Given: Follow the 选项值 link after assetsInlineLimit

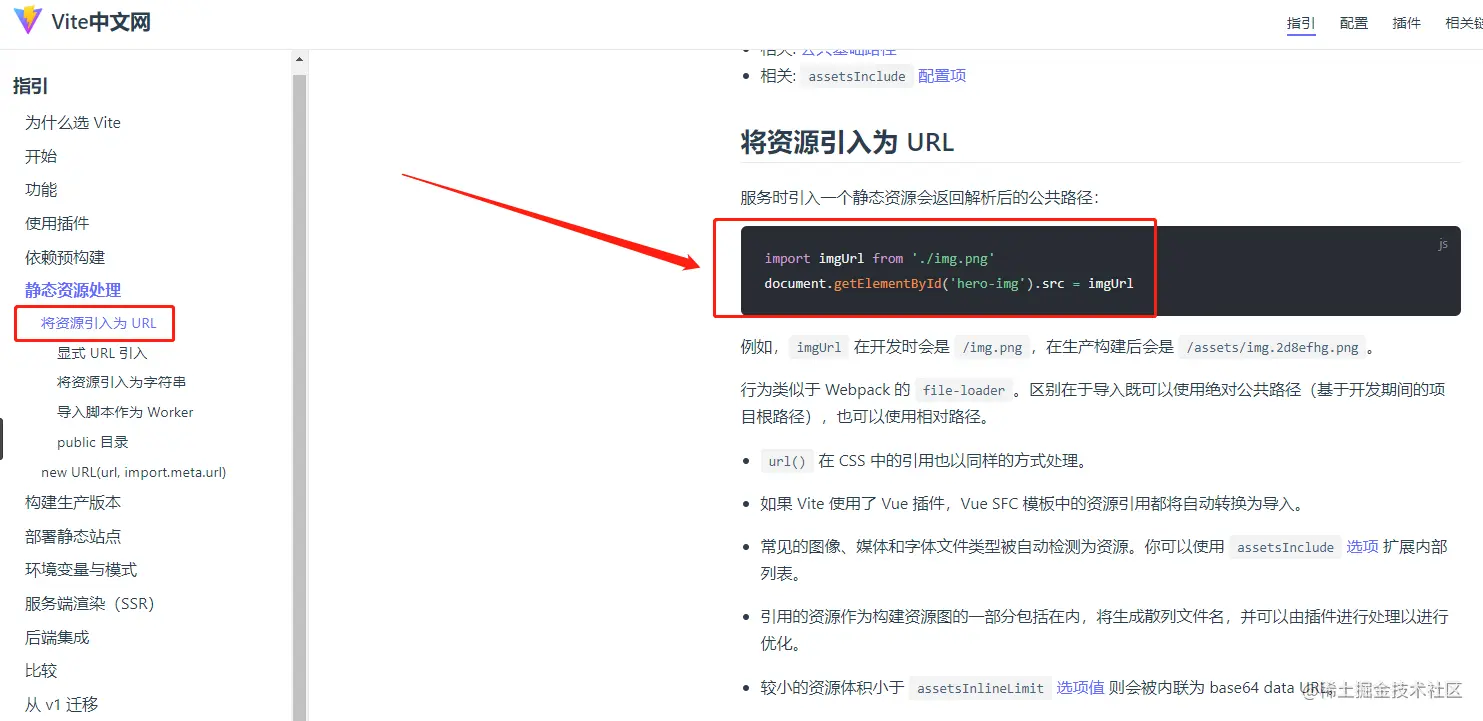Looking at the screenshot, I should pyautogui.click(x=1081, y=688).
